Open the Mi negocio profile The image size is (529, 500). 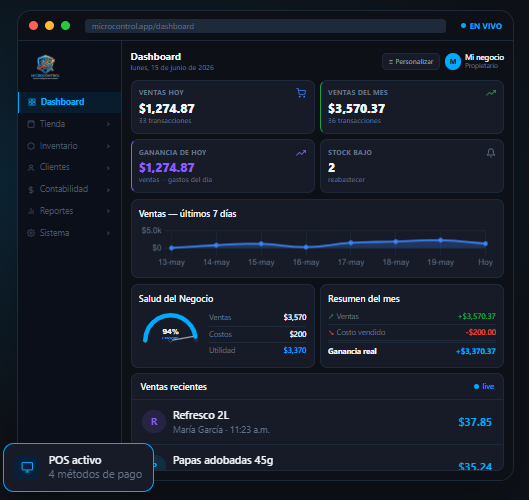pos(474,61)
